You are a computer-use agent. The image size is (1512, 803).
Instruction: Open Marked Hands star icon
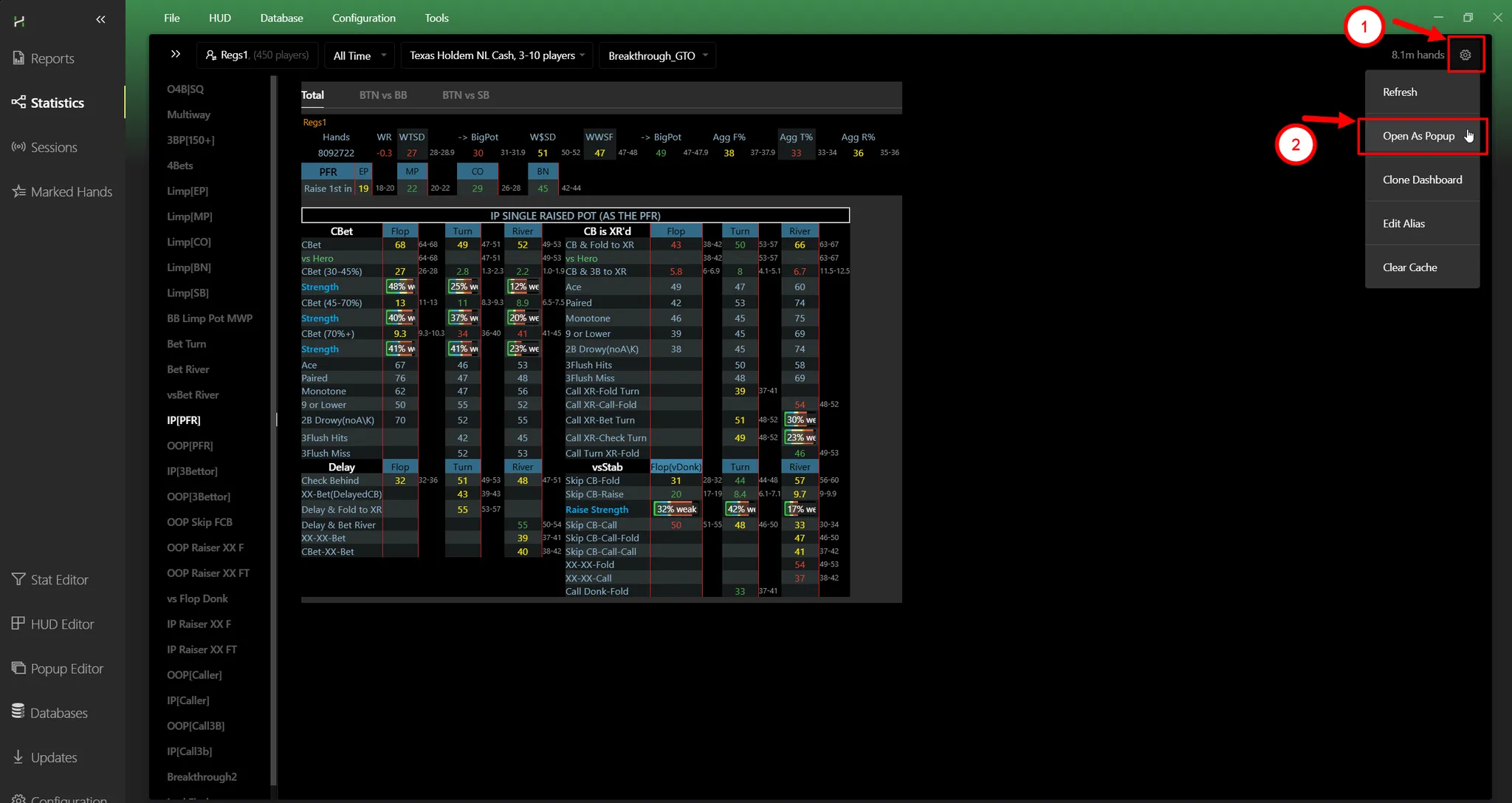coord(18,191)
